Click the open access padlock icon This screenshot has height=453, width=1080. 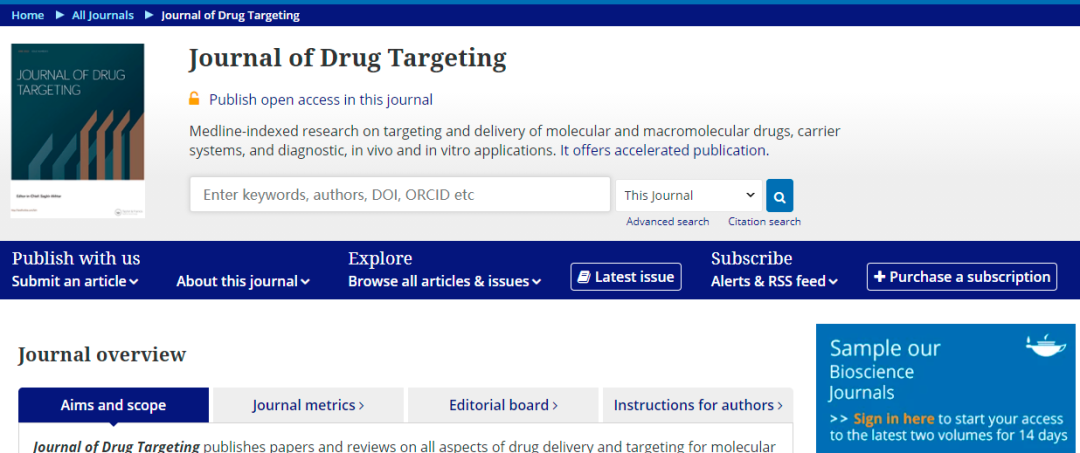point(195,99)
